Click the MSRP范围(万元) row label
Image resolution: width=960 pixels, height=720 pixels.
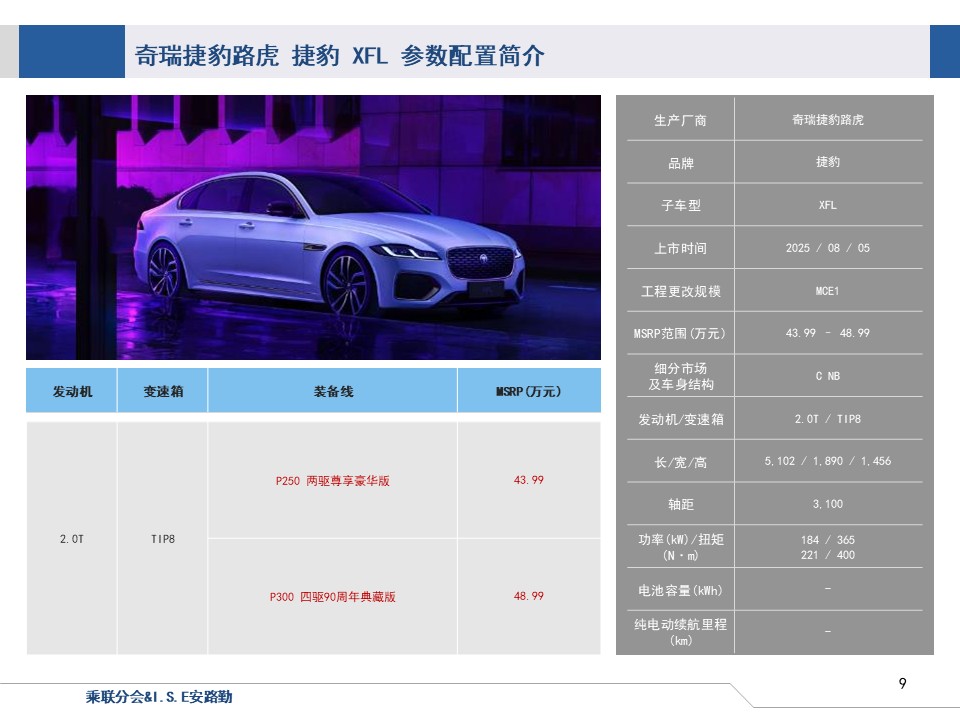point(680,334)
